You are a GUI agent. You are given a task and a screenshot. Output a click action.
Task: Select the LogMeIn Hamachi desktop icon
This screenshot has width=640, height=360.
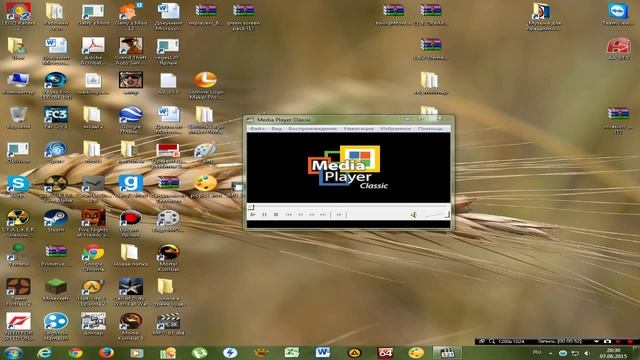point(56,327)
